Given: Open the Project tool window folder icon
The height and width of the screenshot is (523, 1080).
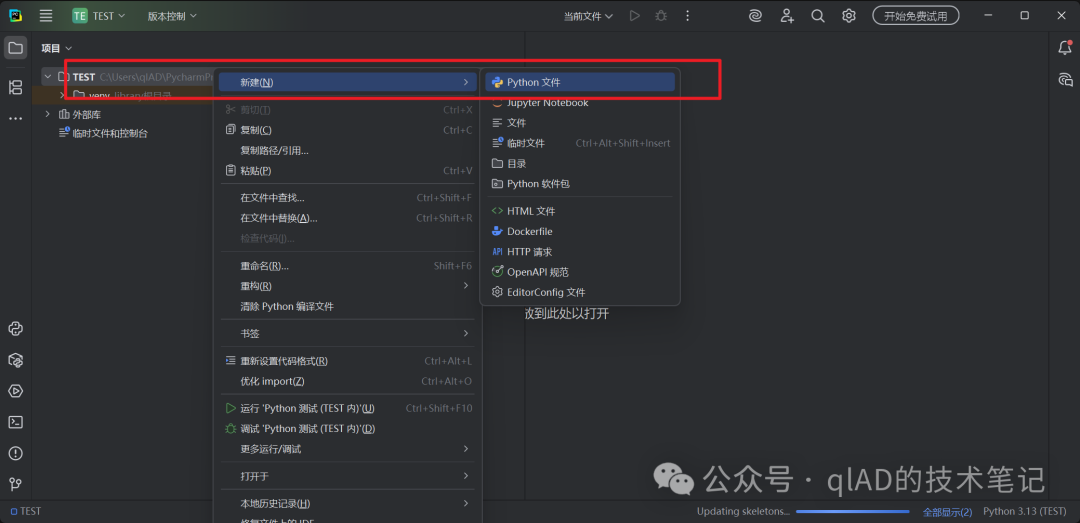Looking at the screenshot, I should click(x=15, y=48).
